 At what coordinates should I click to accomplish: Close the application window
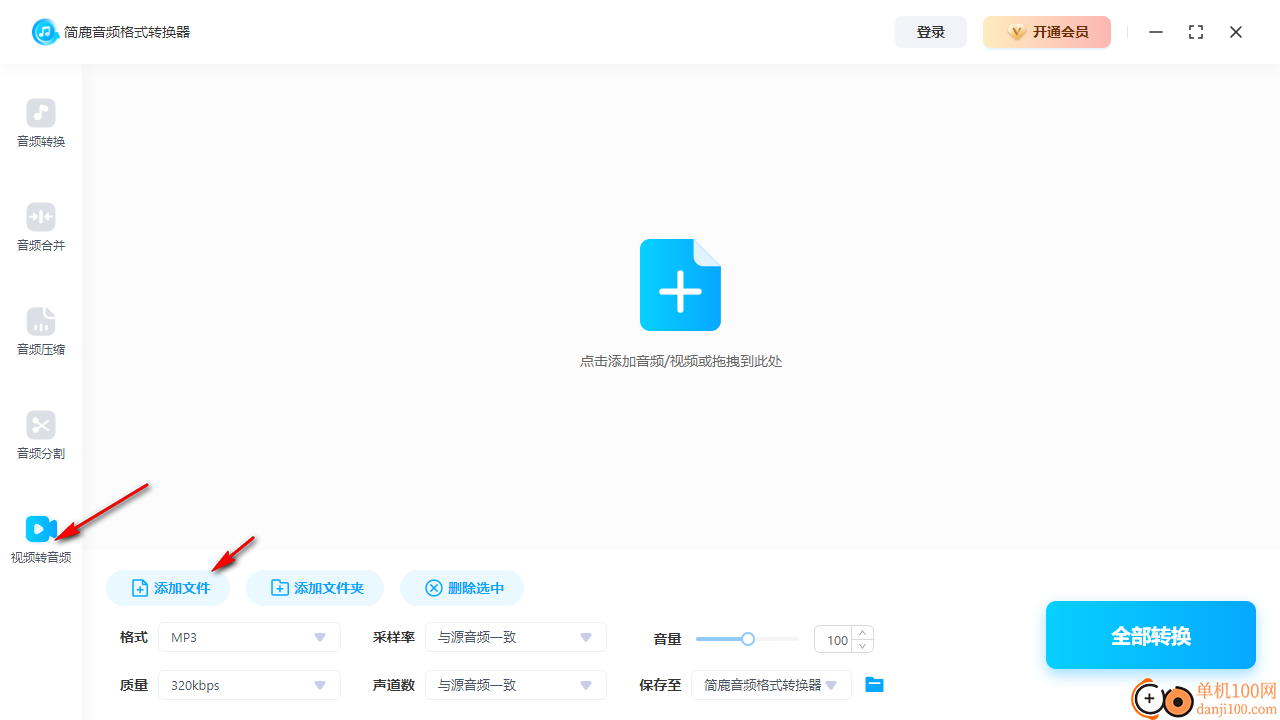tap(1236, 32)
